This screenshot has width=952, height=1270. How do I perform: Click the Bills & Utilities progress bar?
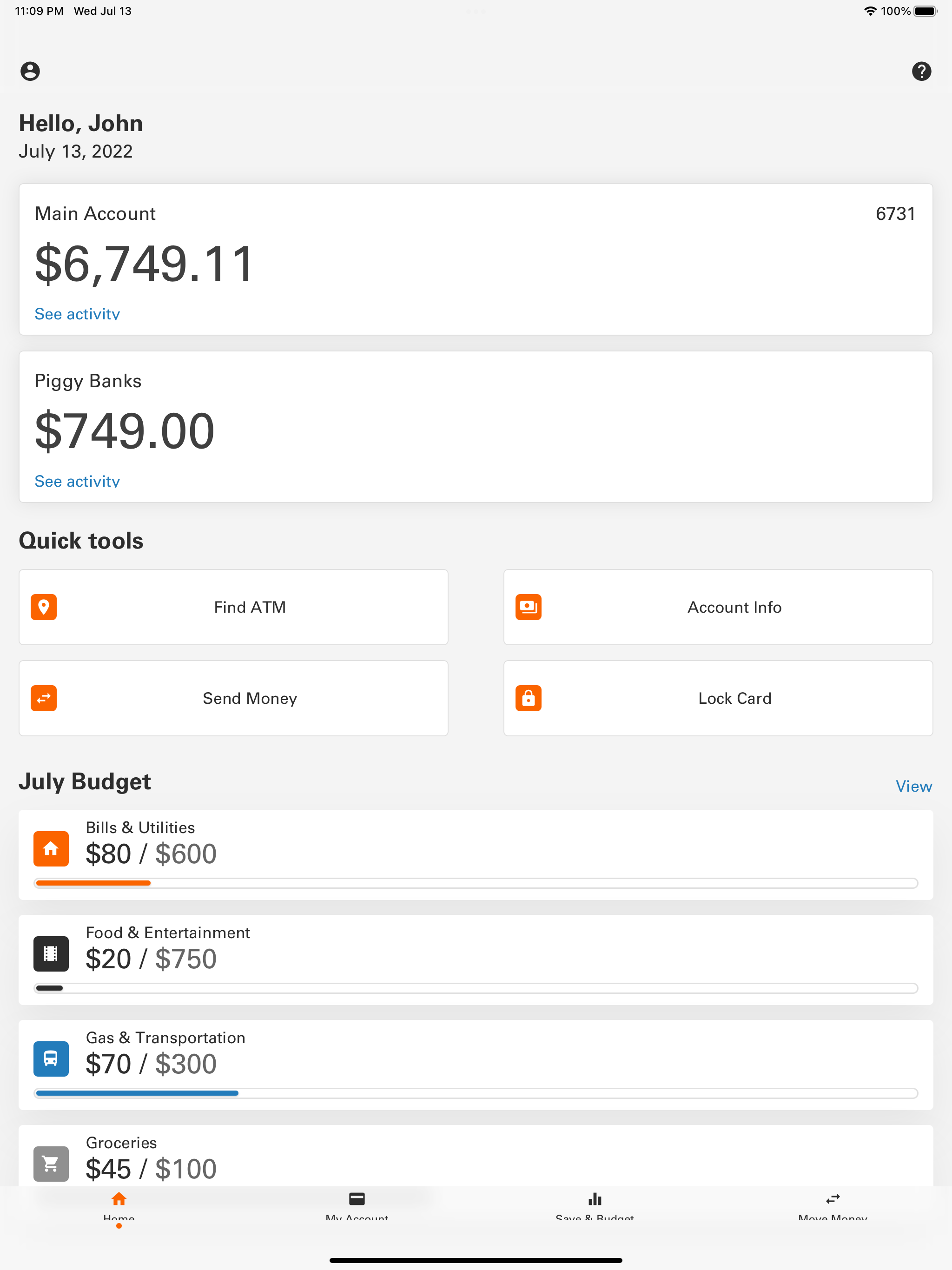pyautogui.click(x=476, y=883)
